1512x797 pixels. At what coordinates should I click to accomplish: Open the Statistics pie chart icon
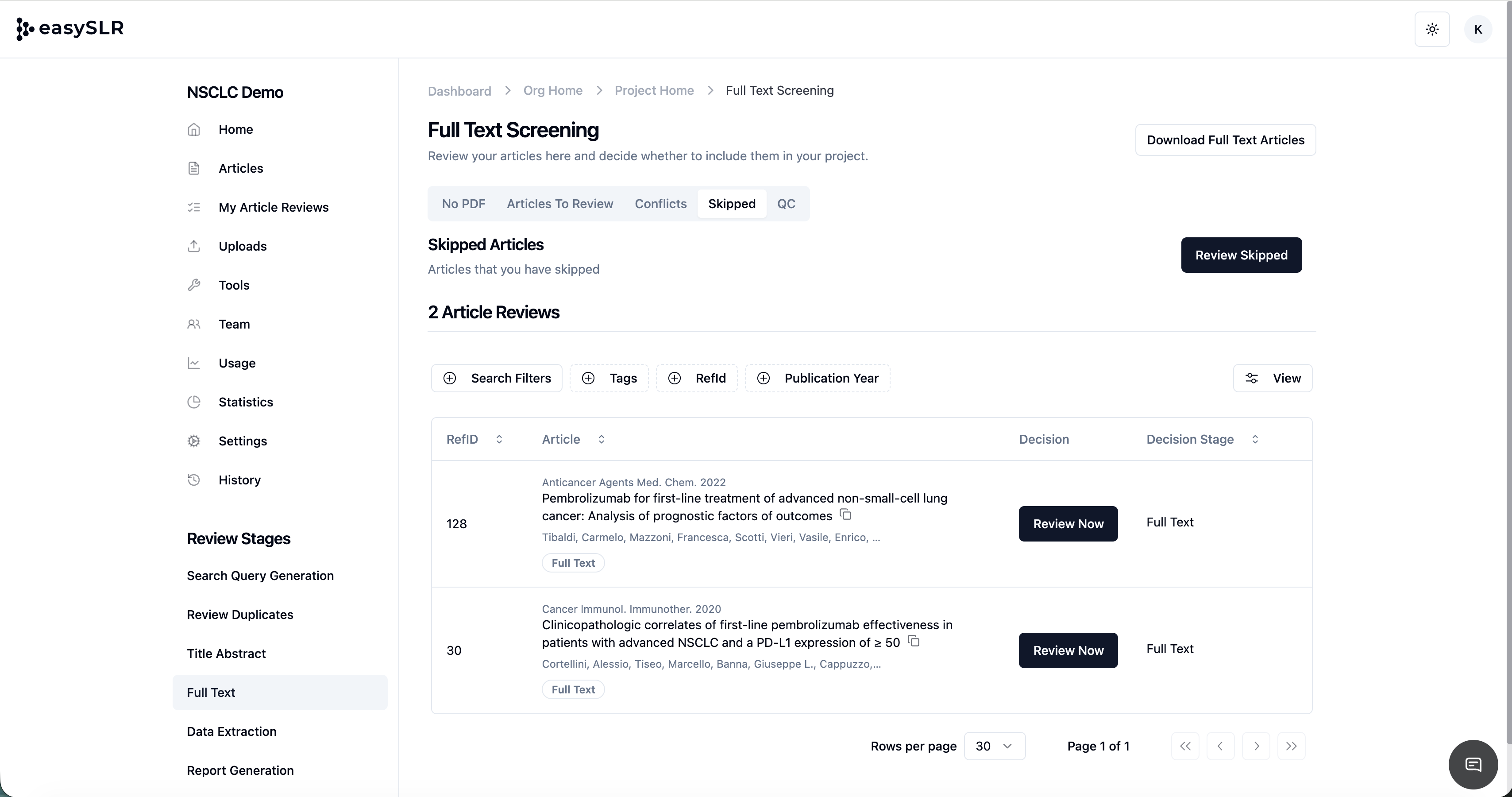[194, 402]
